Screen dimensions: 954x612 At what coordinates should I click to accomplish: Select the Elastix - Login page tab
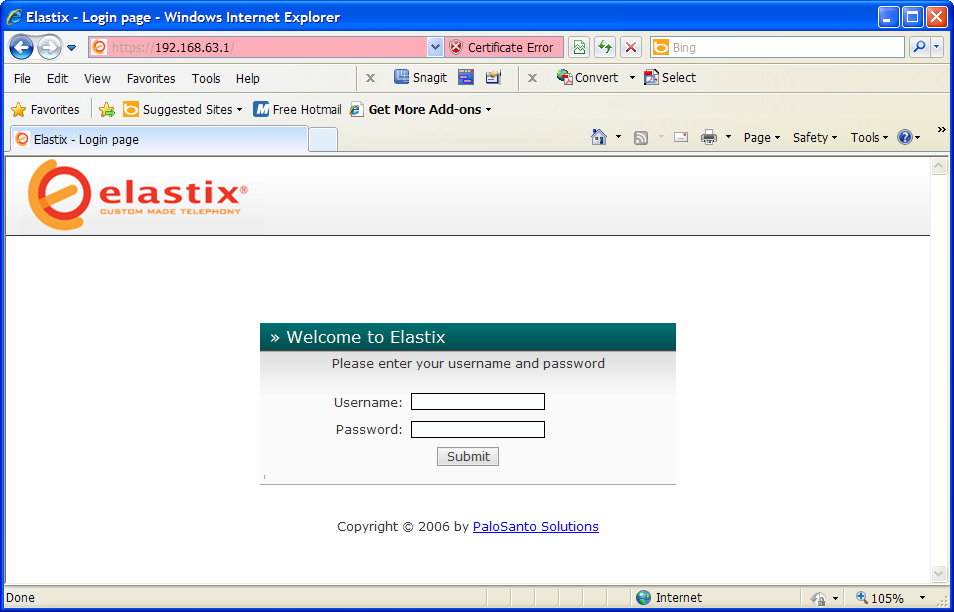[x=159, y=139]
